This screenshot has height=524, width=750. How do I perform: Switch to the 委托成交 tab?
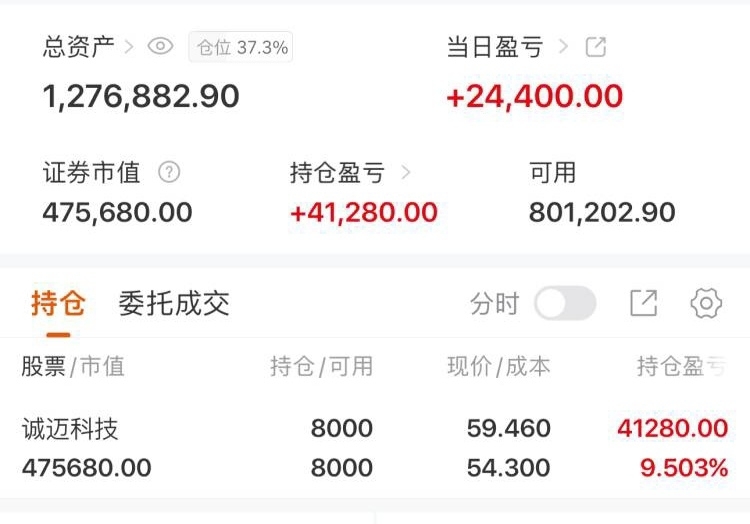[174, 304]
